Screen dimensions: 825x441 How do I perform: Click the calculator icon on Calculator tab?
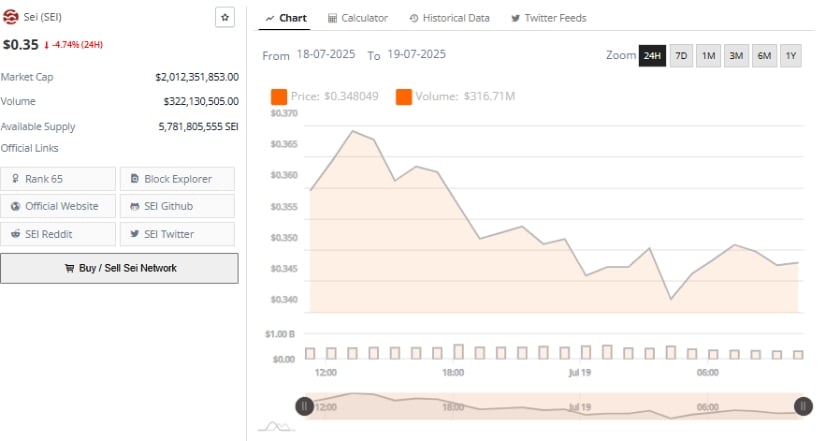click(332, 18)
